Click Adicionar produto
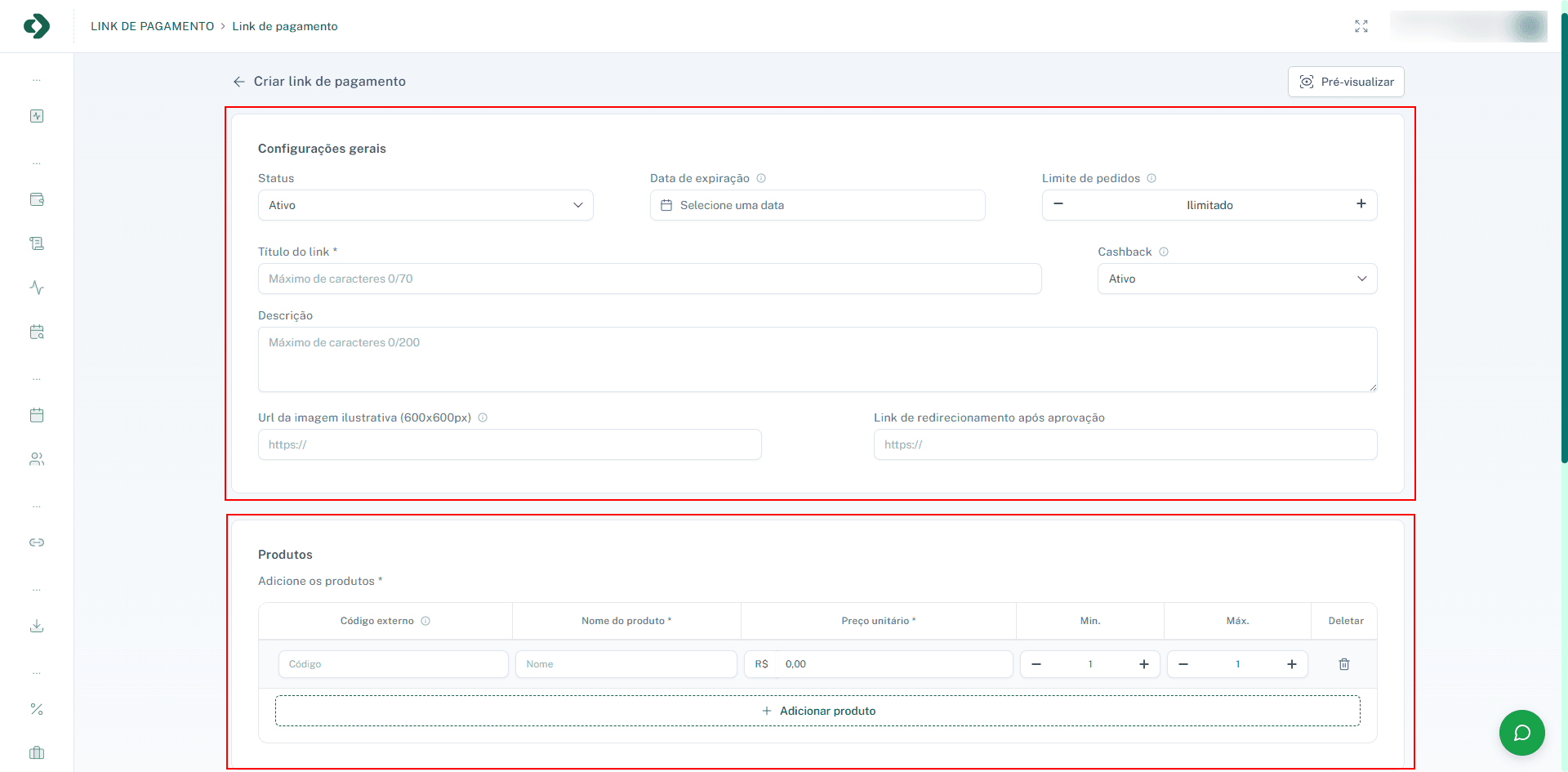 817,710
